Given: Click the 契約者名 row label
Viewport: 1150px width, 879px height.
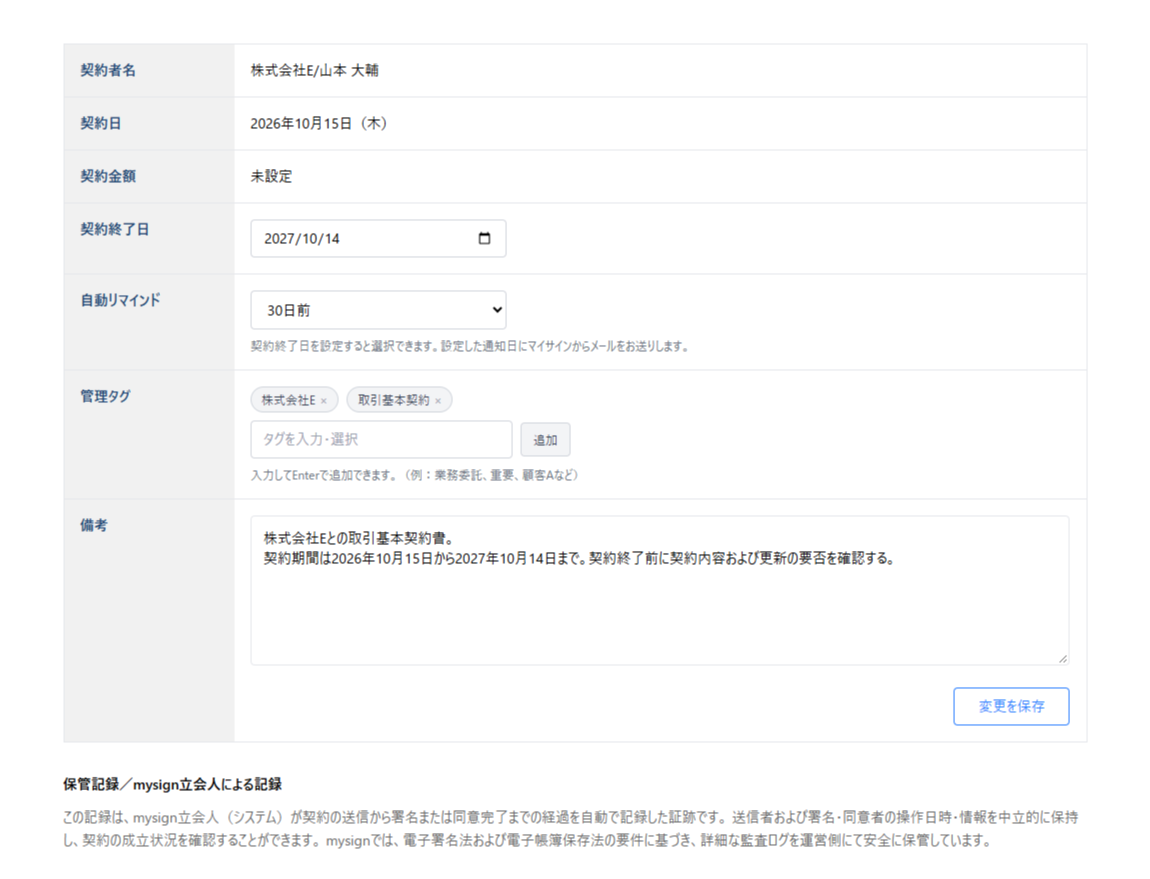Looking at the screenshot, I should [x=108, y=70].
